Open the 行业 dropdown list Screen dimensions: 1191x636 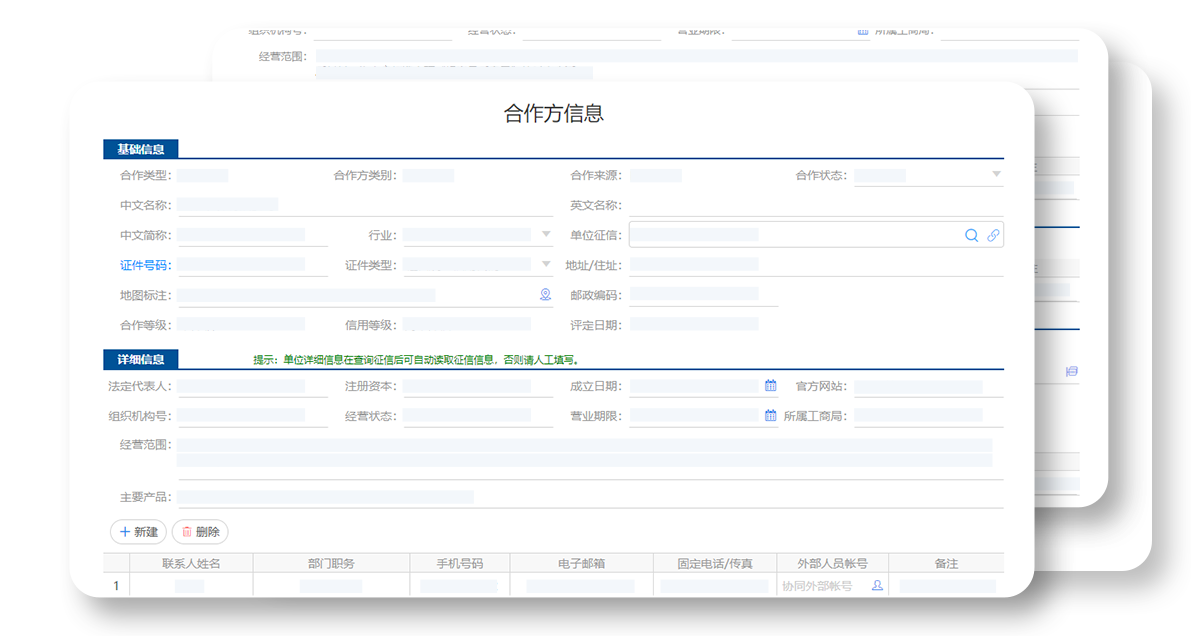(546, 235)
